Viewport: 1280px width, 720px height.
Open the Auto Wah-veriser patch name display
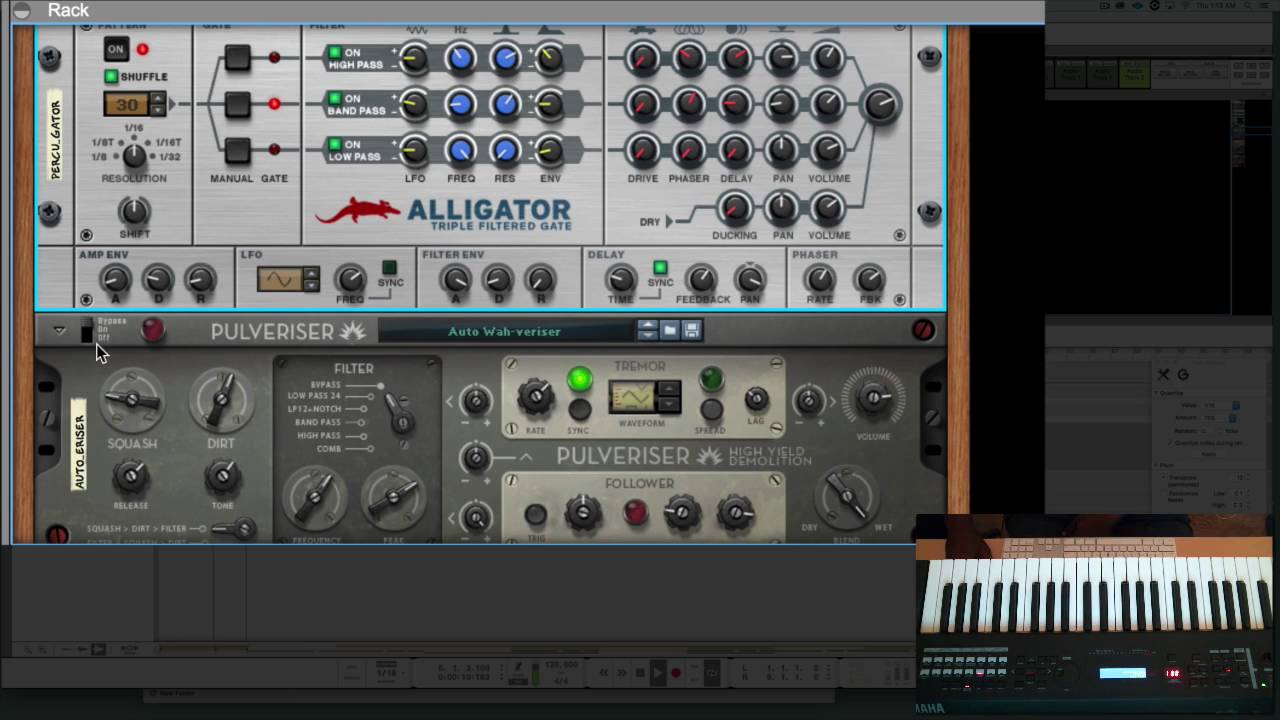point(504,331)
